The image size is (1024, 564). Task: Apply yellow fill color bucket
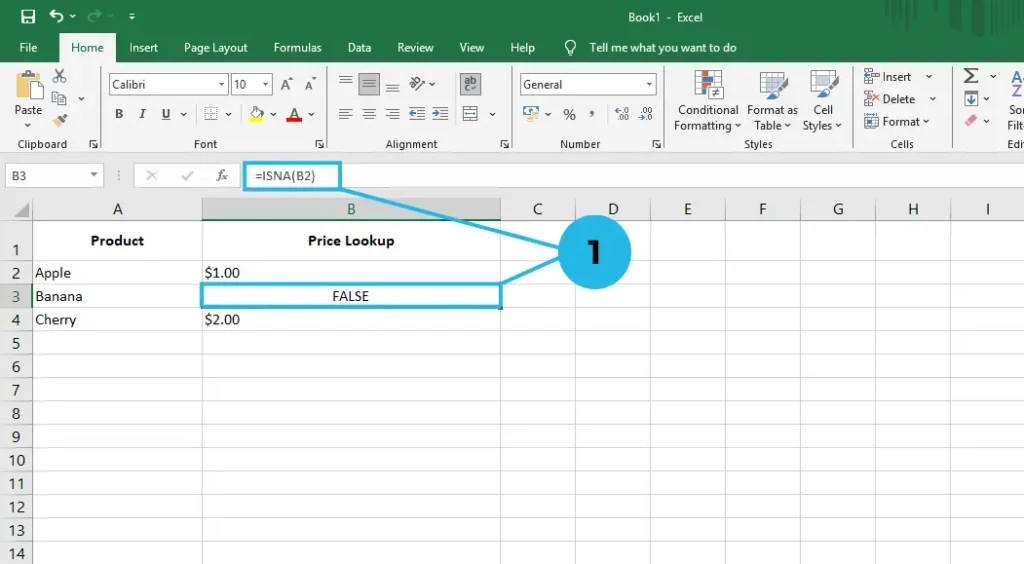coord(257,114)
